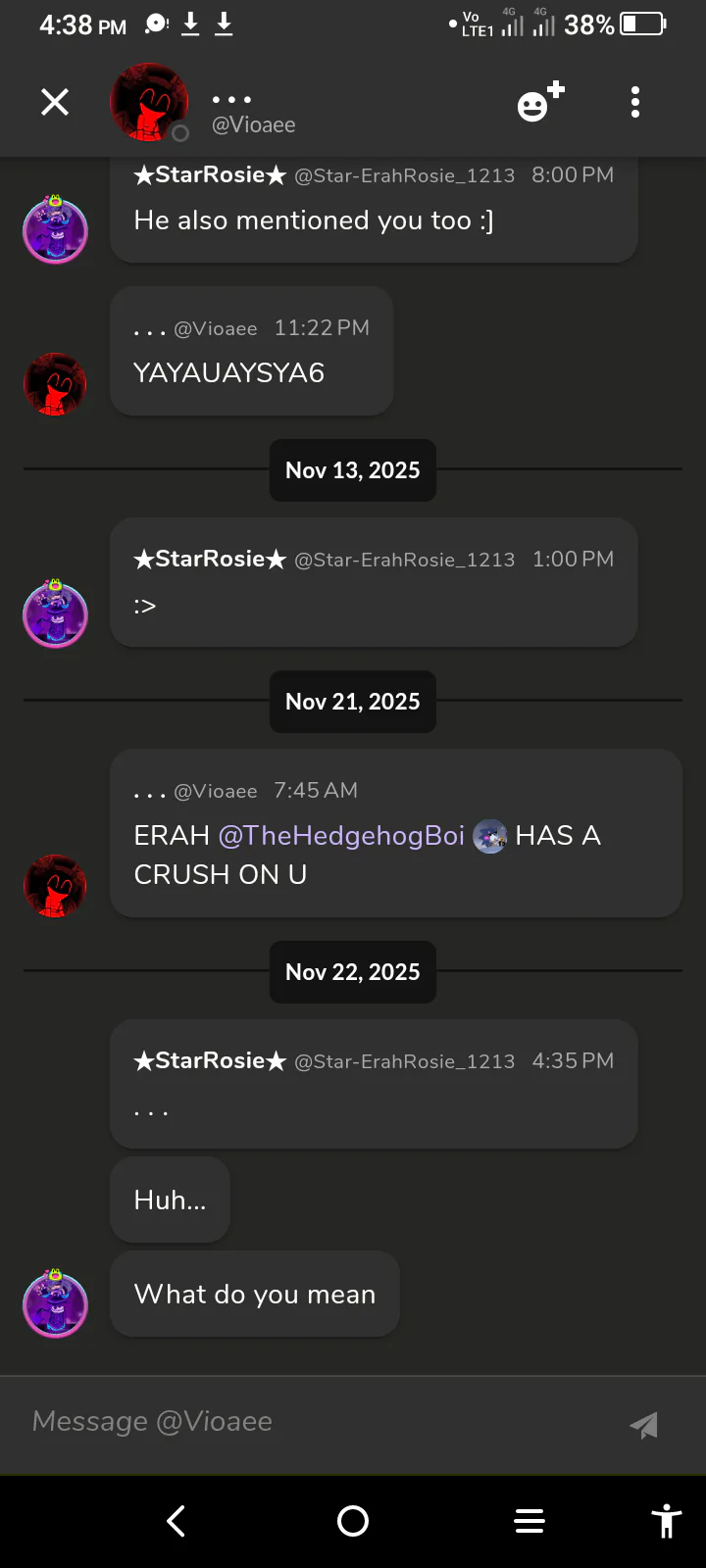Open the three-dot more options menu
Image resolution: width=706 pixels, height=1568 pixels.
point(635,102)
